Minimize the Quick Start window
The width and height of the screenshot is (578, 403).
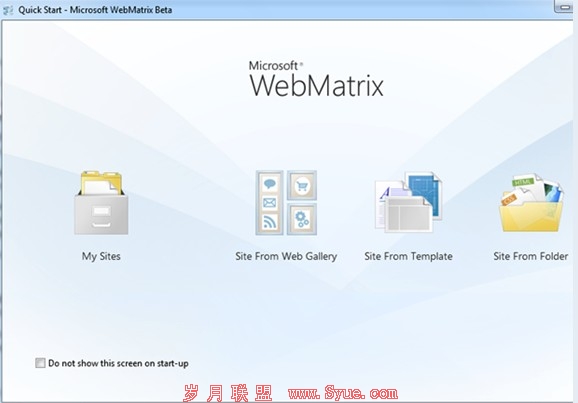pyautogui.click(x=564, y=7)
